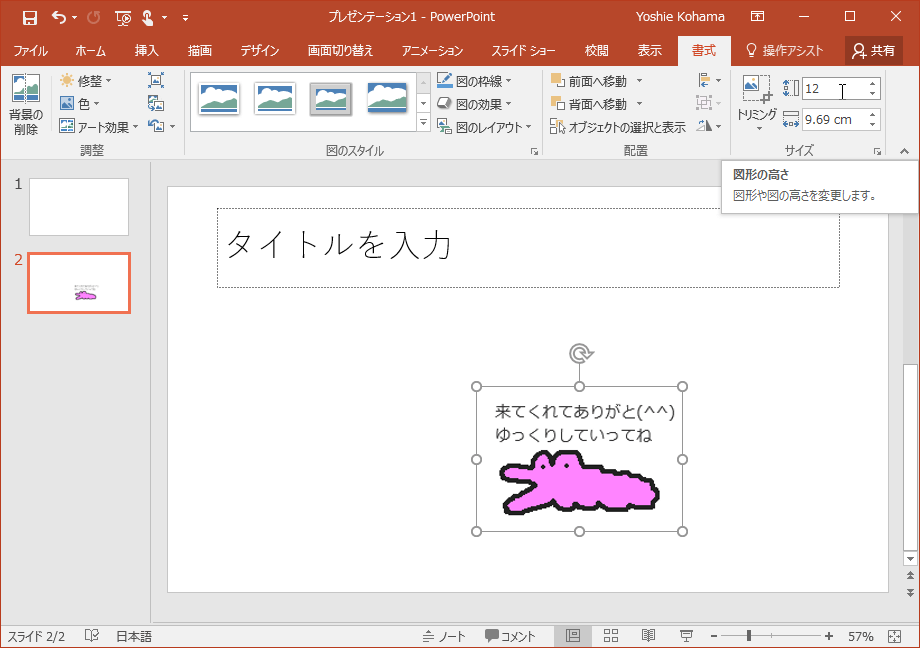920x648 pixels.
Task: Switch to the 表示 tab
Action: pyautogui.click(x=650, y=51)
